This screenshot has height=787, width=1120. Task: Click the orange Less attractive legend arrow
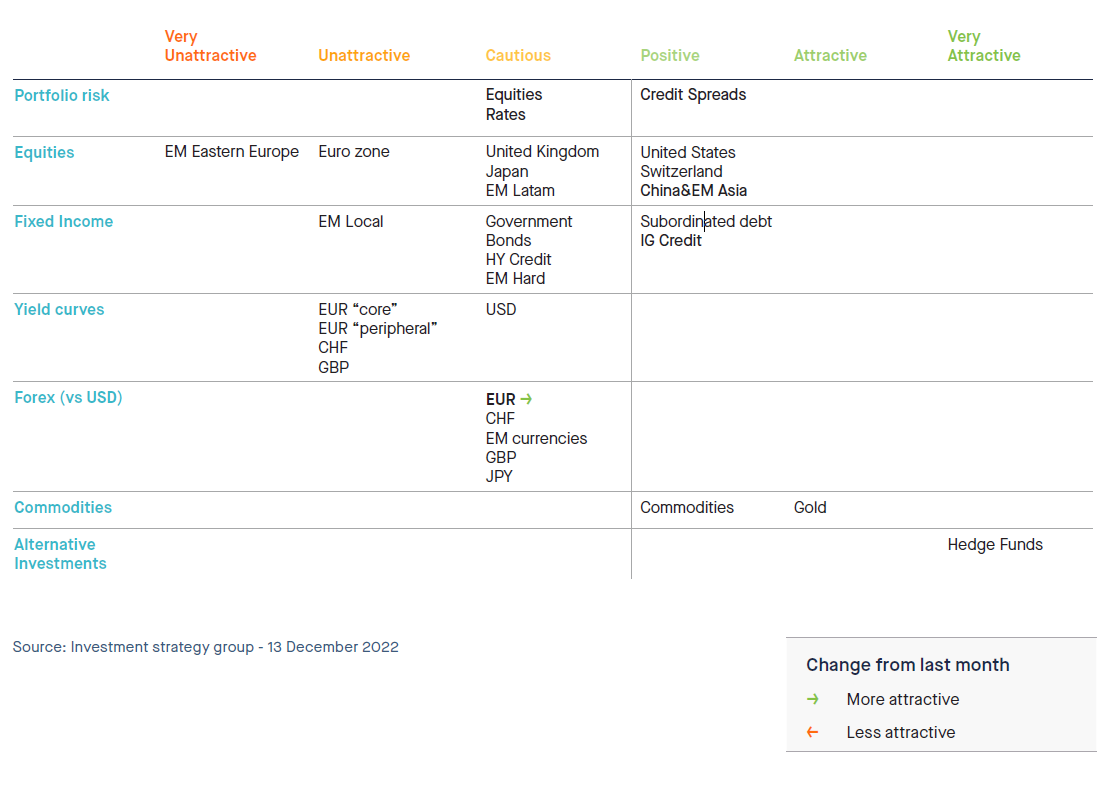813,732
